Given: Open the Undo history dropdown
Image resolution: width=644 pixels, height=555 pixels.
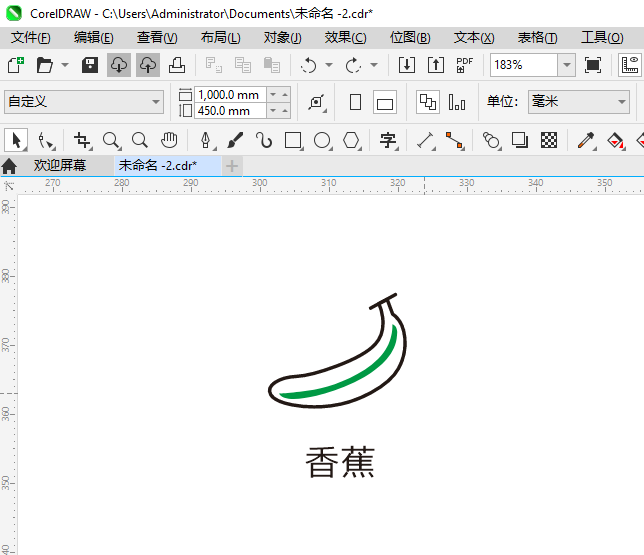Looking at the screenshot, I should 329,65.
